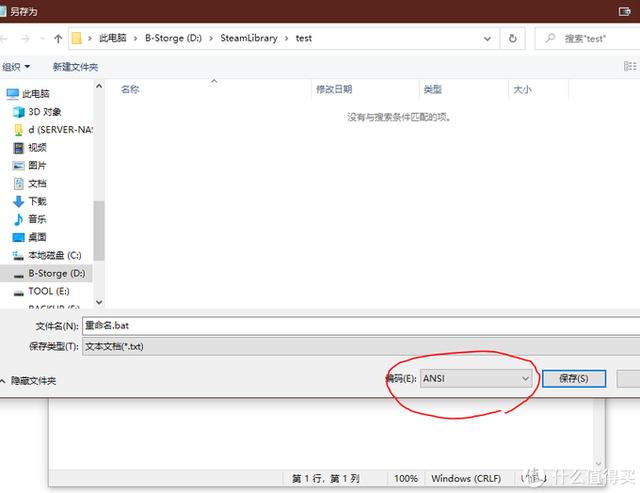Viewport: 640px width, 493px height.
Task: Click the TOOL (E:) drive icon
Action: click(x=18, y=293)
